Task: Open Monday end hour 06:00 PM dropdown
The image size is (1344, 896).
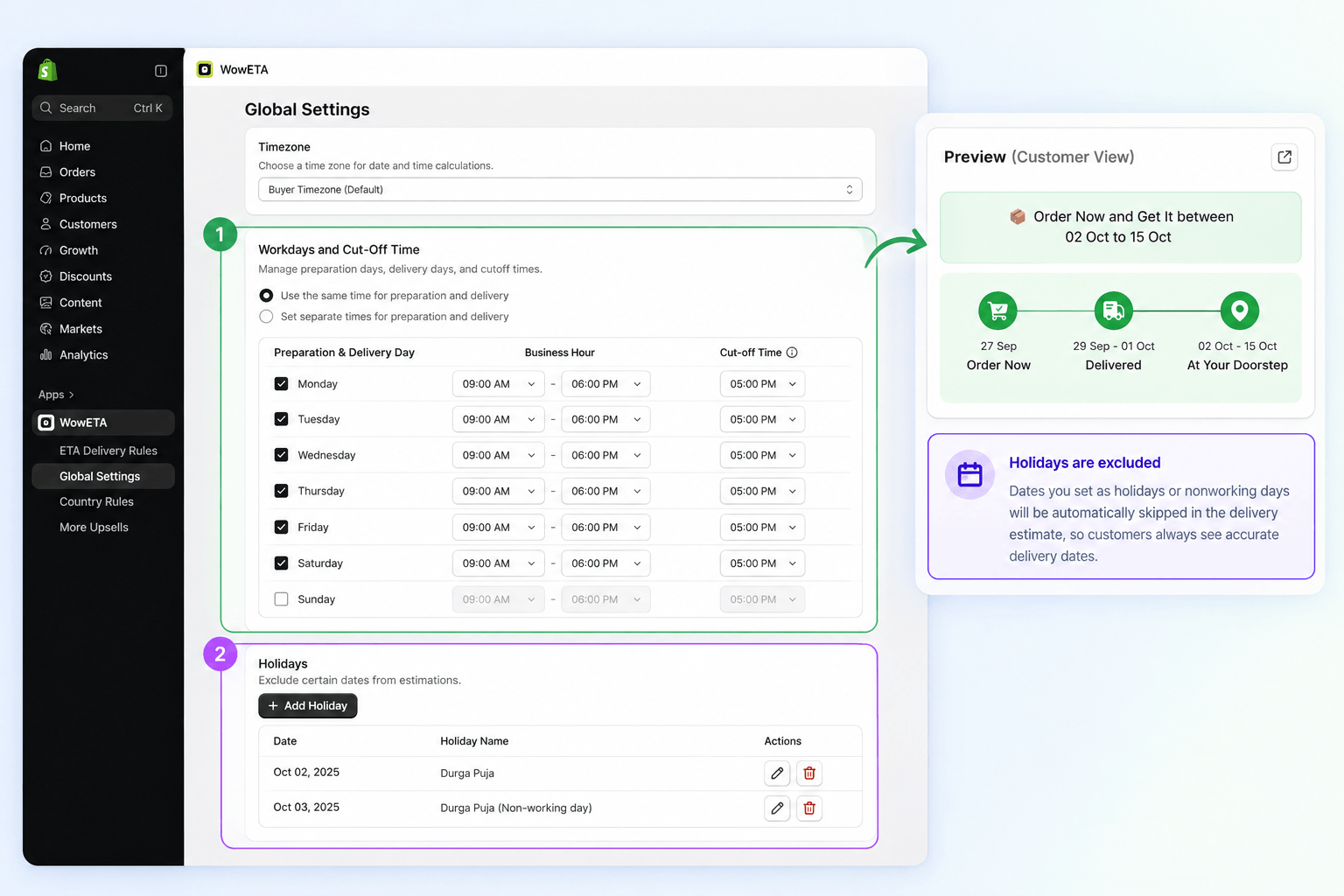Action: pos(605,384)
